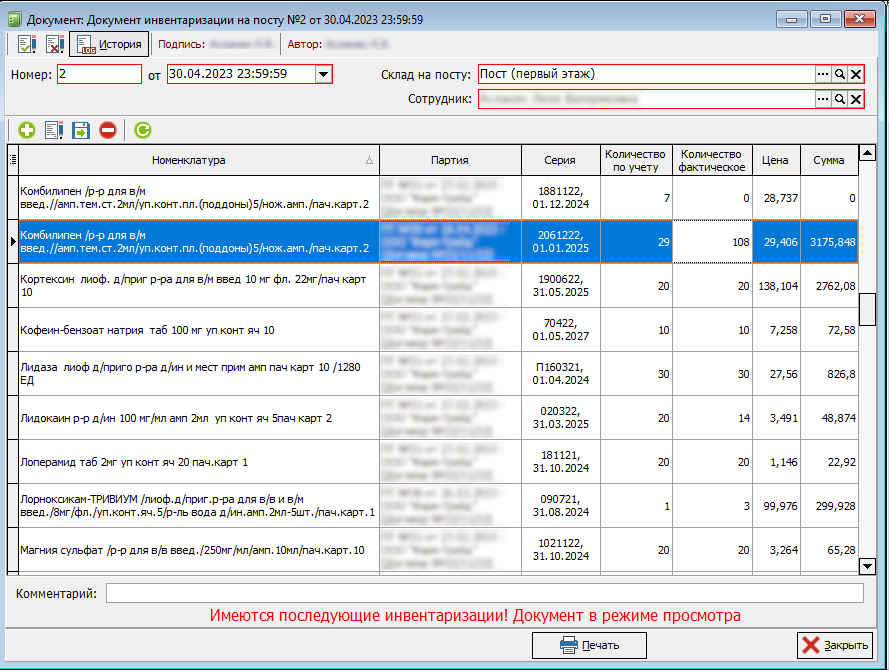This screenshot has height=670, width=889.
Task: Click the list icon beside the add button
Action: (54, 130)
